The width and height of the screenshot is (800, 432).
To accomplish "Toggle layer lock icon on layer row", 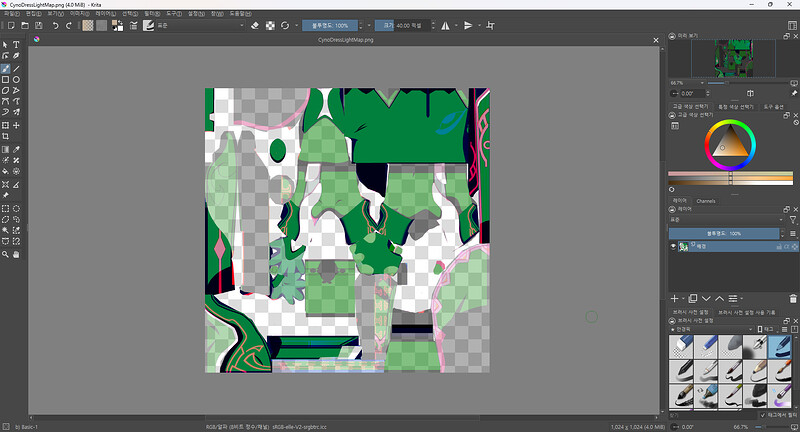I will coord(779,246).
